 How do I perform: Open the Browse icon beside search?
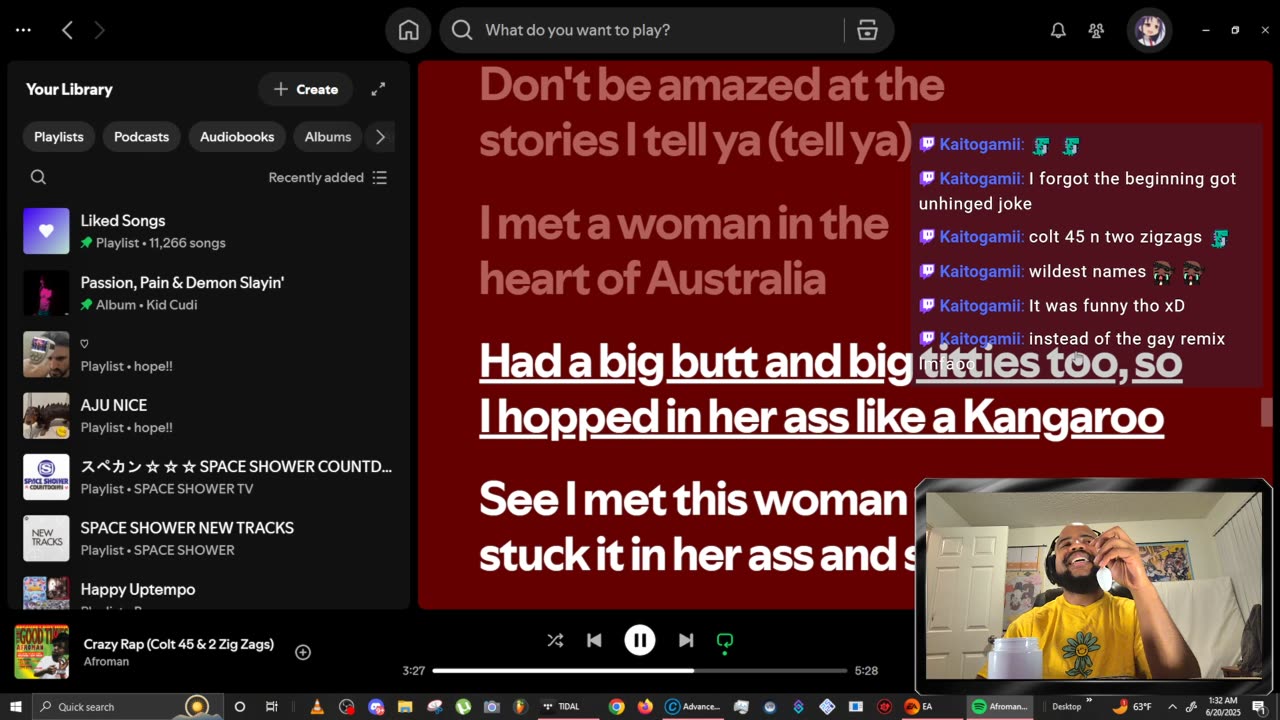click(x=867, y=30)
